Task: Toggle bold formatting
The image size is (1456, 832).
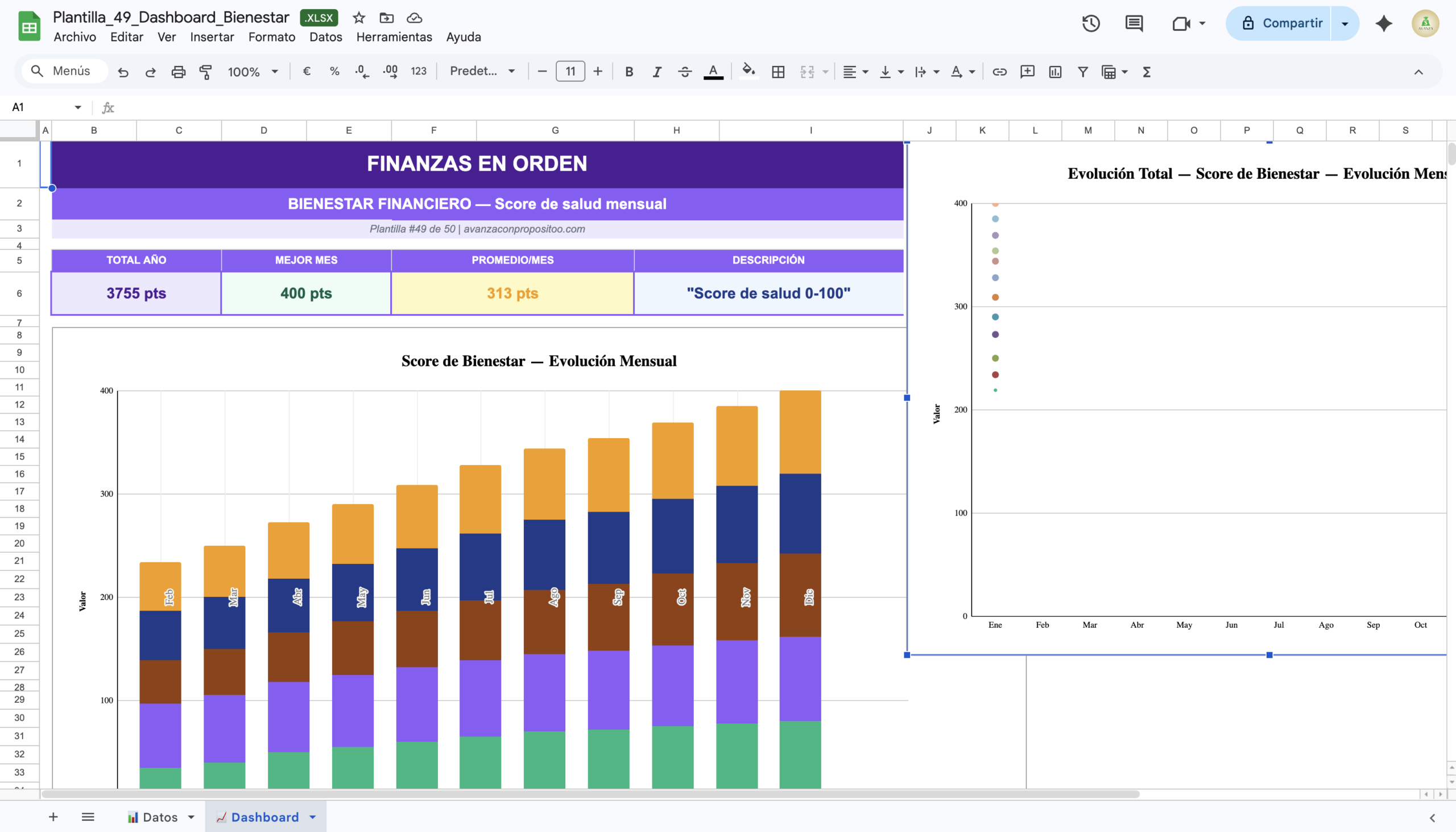Action: 628,72
